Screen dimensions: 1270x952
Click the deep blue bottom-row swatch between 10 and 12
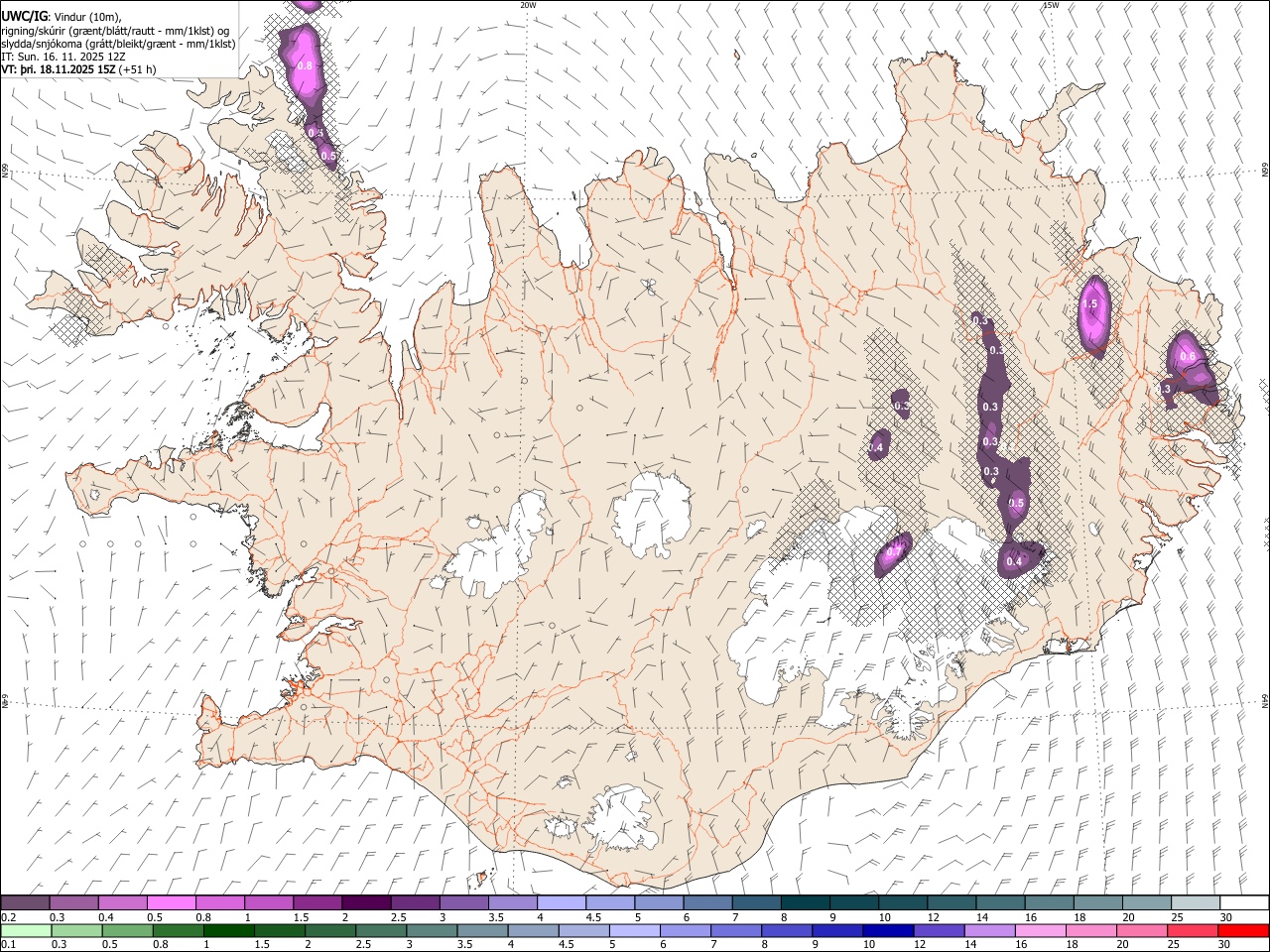[887, 930]
